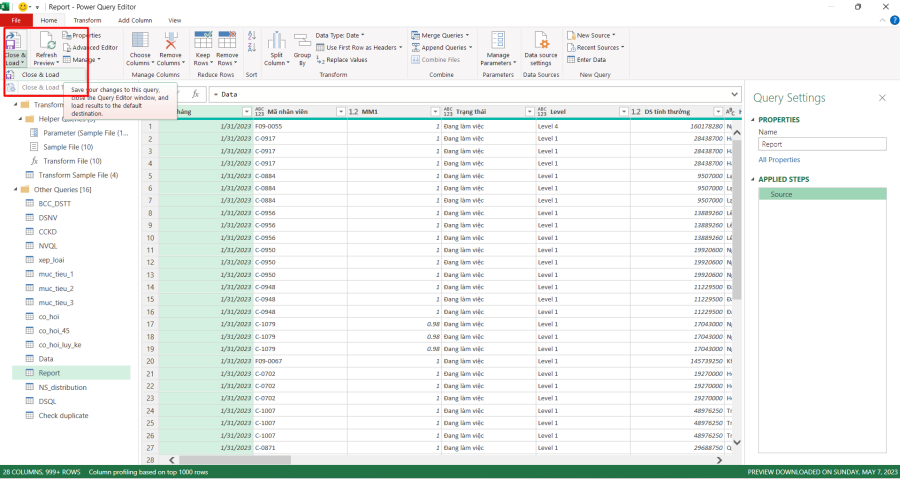This screenshot has height=479, width=900.
Task: Select the DSNV query
Action: click(48, 218)
